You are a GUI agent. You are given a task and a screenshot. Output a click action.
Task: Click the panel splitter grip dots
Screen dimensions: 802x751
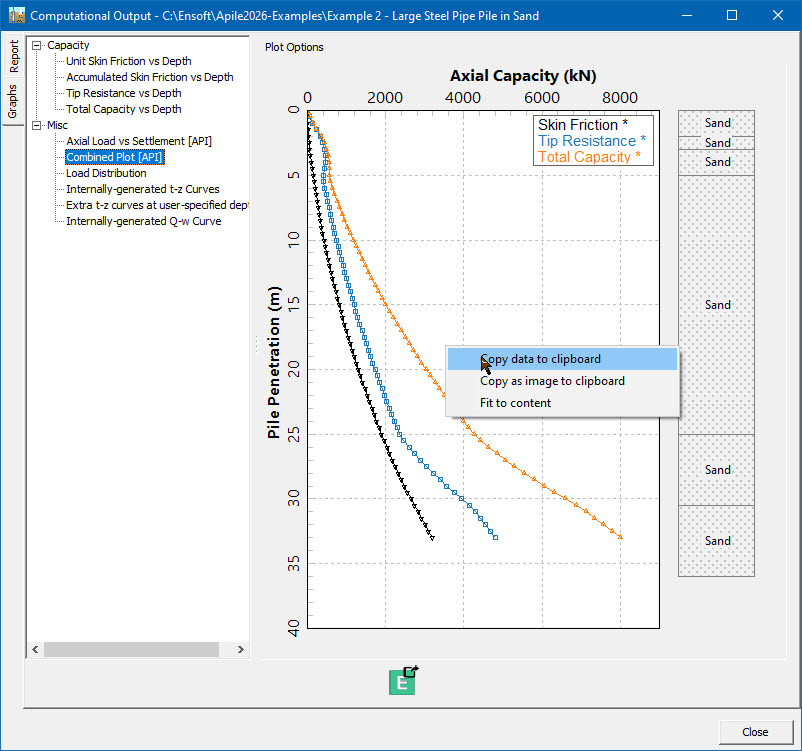(256, 344)
